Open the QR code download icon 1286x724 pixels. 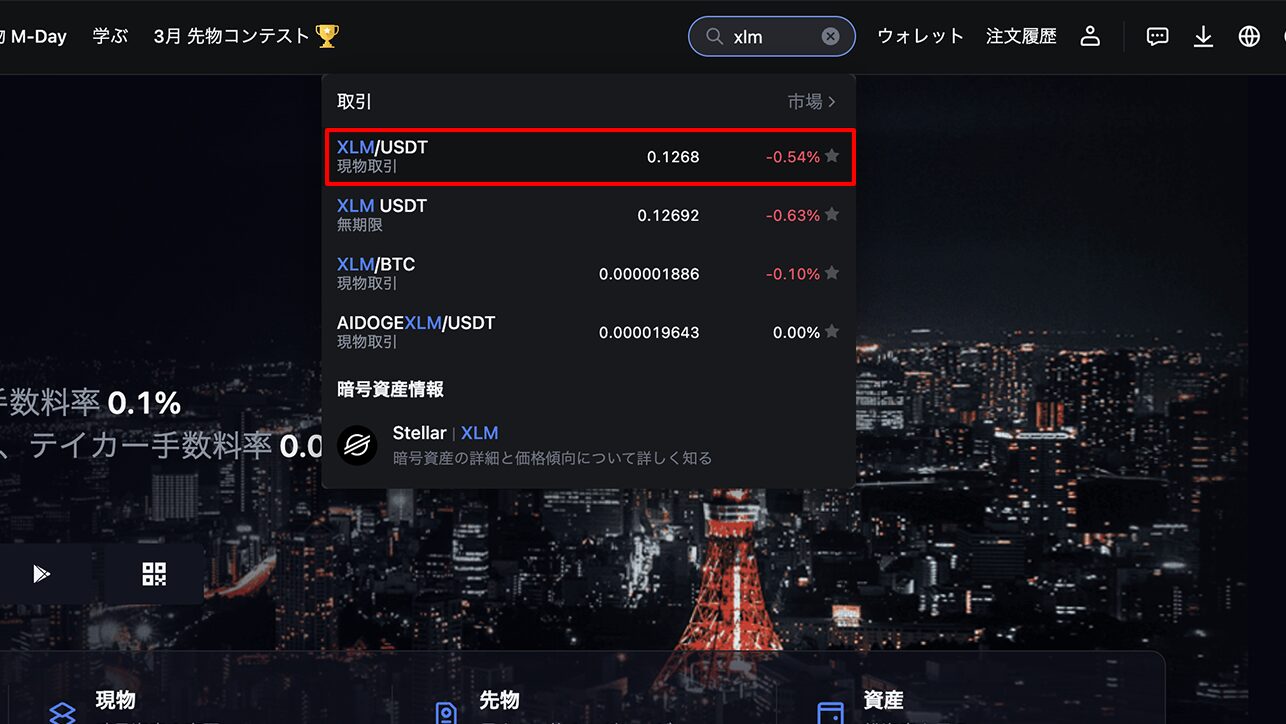tap(154, 574)
